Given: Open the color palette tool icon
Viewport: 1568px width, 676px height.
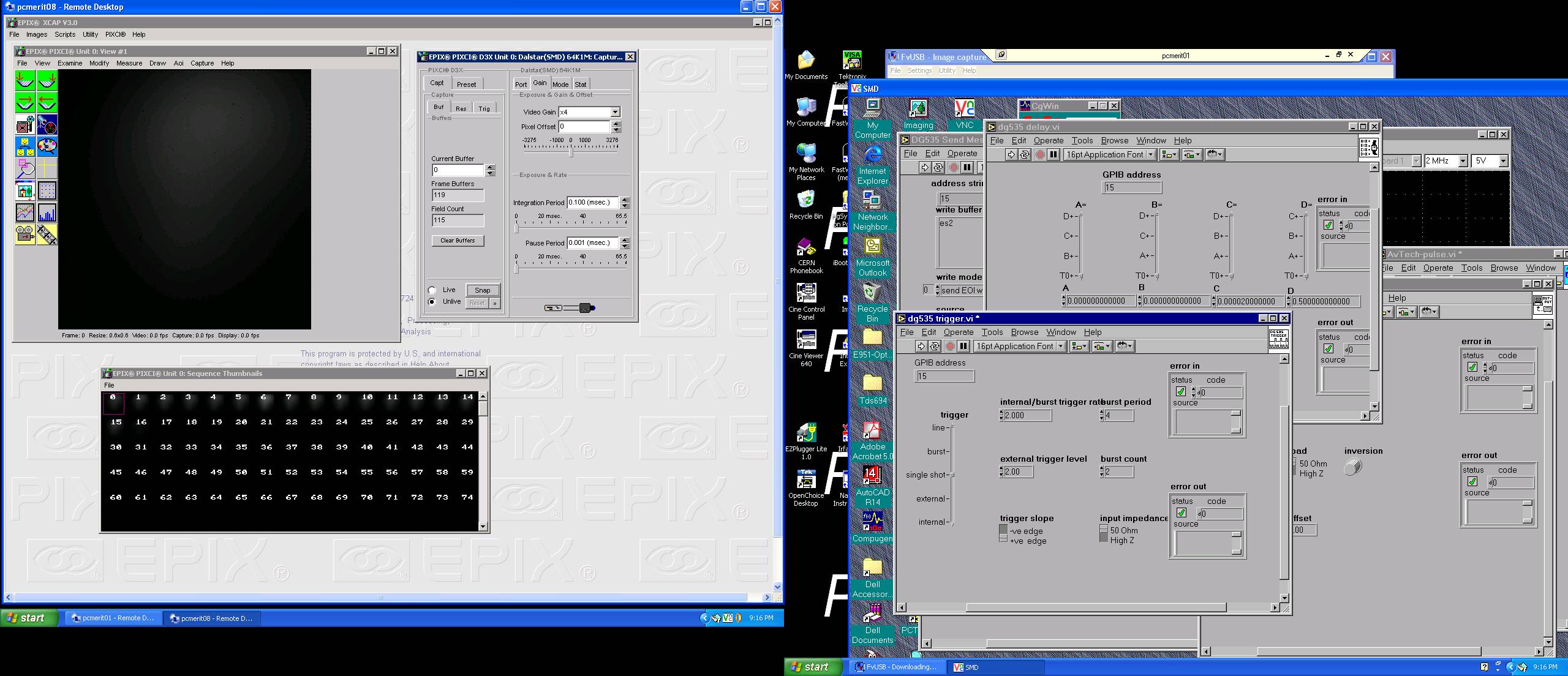Looking at the screenshot, I should tap(47, 146).
